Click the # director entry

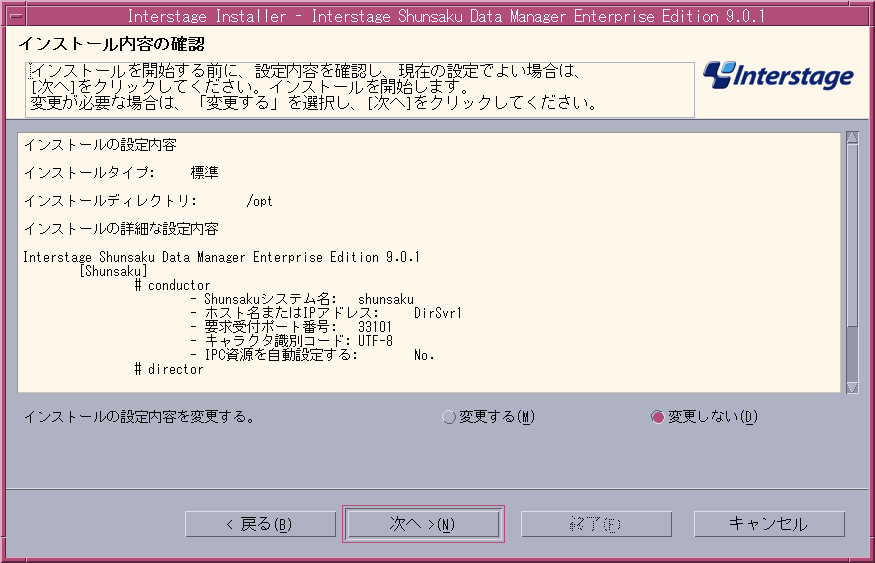coord(169,369)
